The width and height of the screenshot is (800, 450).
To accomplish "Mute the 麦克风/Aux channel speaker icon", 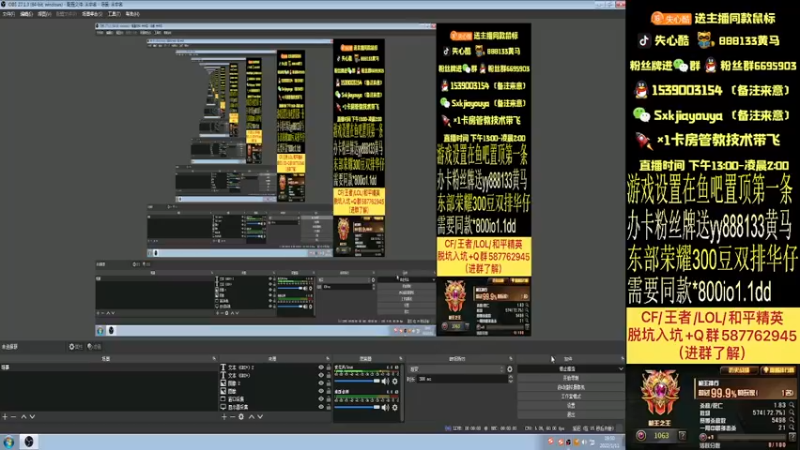I will click(385, 381).
